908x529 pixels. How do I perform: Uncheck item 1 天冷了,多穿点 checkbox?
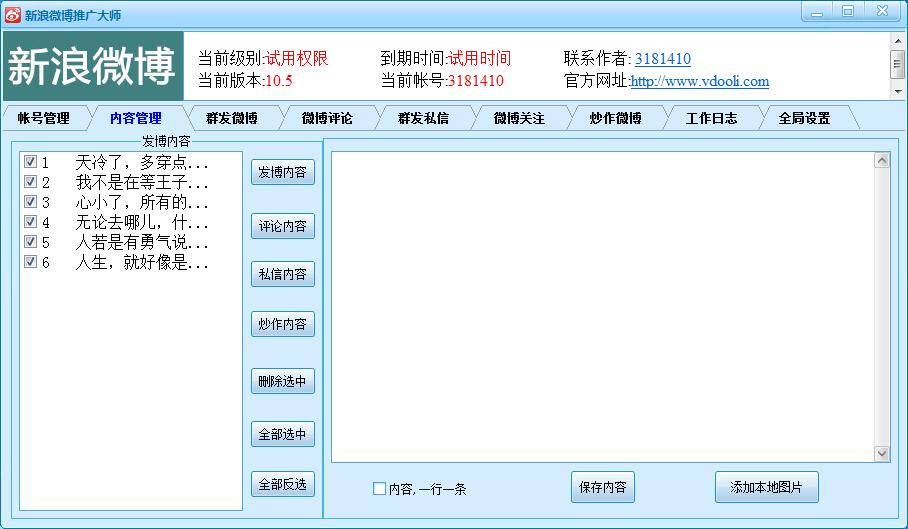pos(31,162)
